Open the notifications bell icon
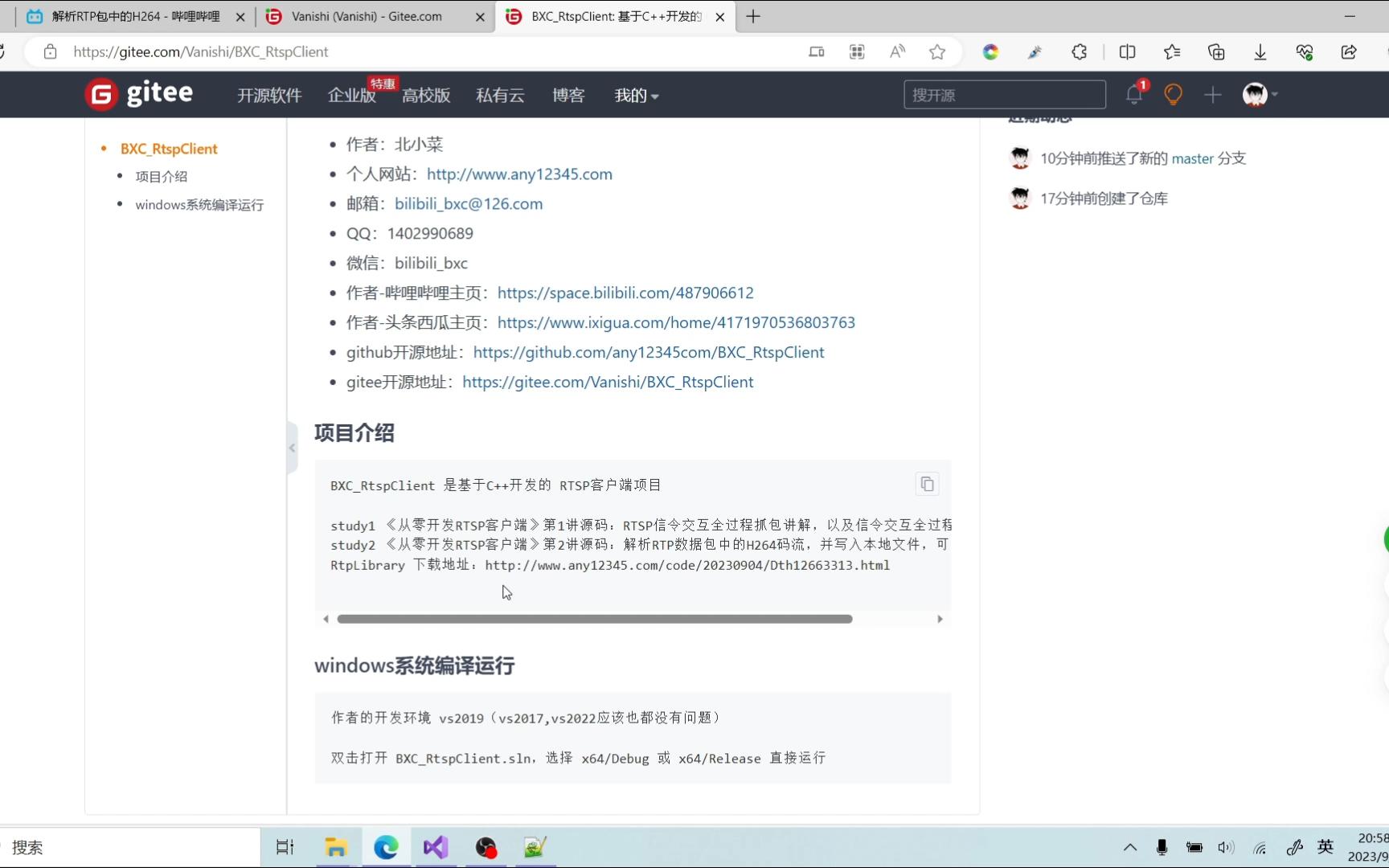 pos(1134,95)
